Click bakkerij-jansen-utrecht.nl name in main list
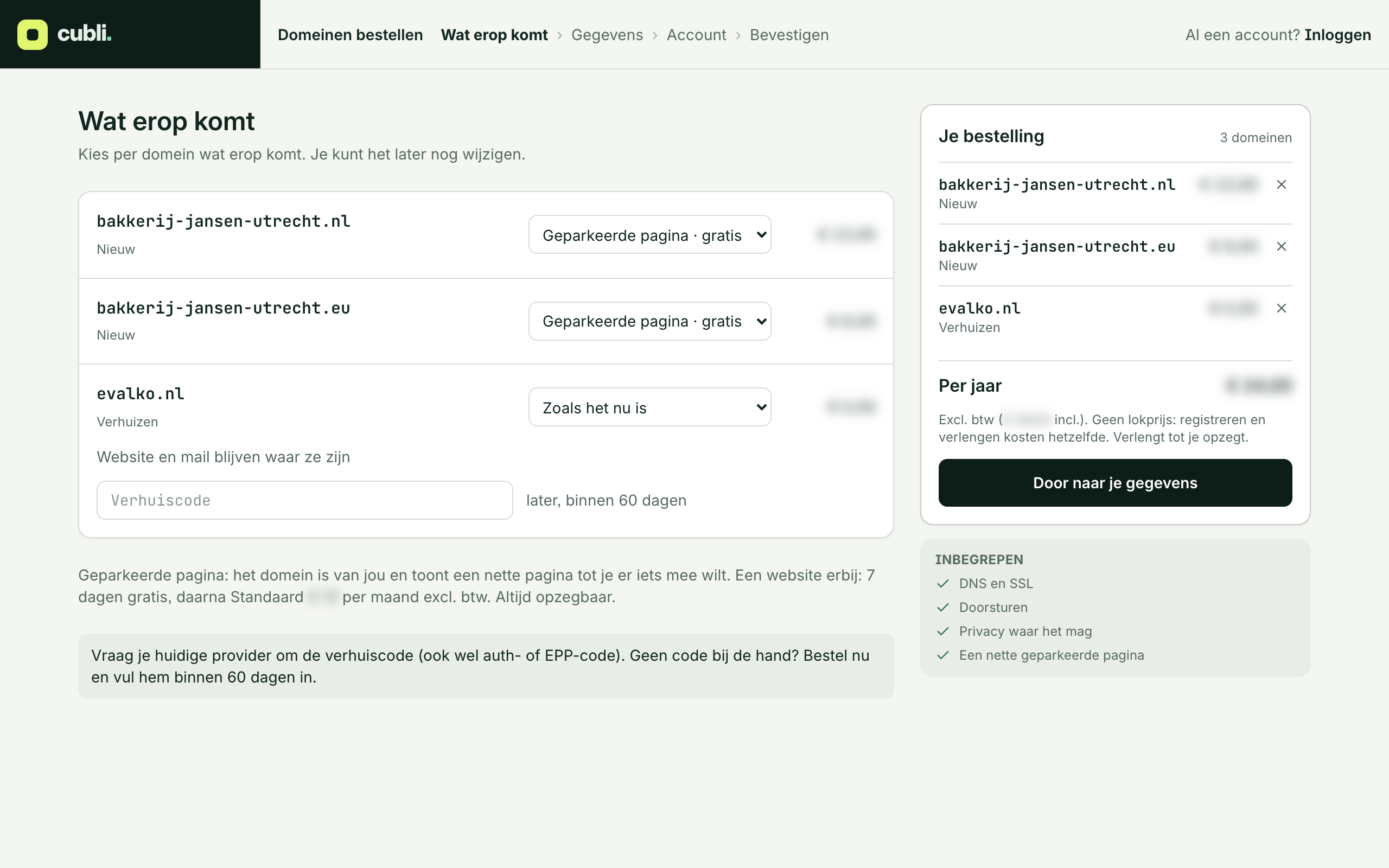 [x=224, y=221]
